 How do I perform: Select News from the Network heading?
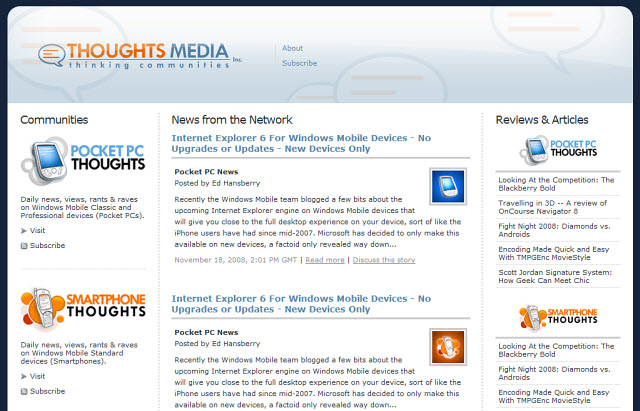pos(232,120)
